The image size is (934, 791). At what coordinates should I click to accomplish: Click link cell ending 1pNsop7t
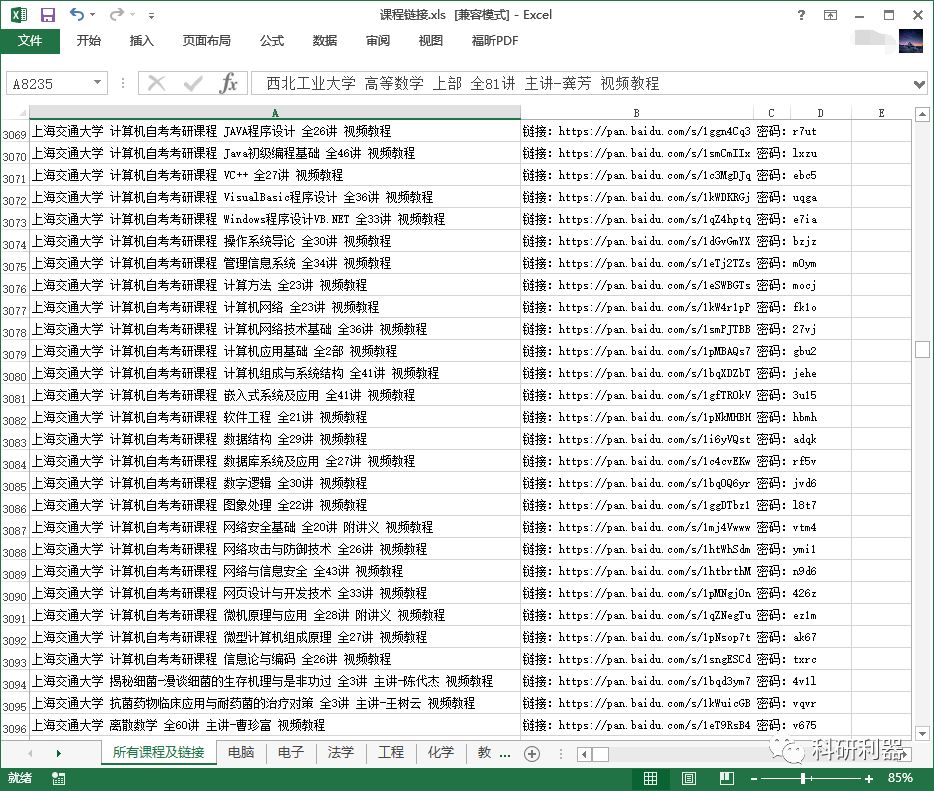[637, 637]
